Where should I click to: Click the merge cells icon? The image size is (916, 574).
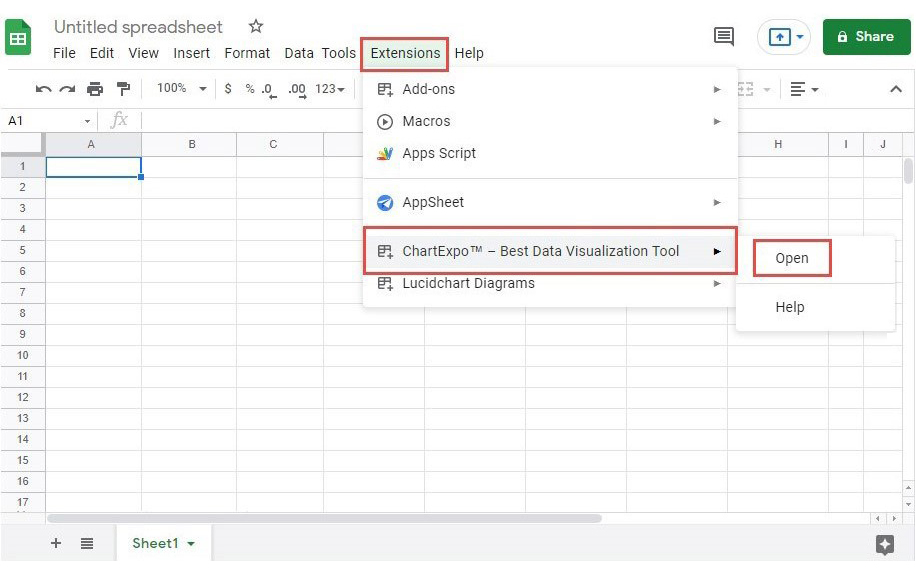(x=745, y=89)
